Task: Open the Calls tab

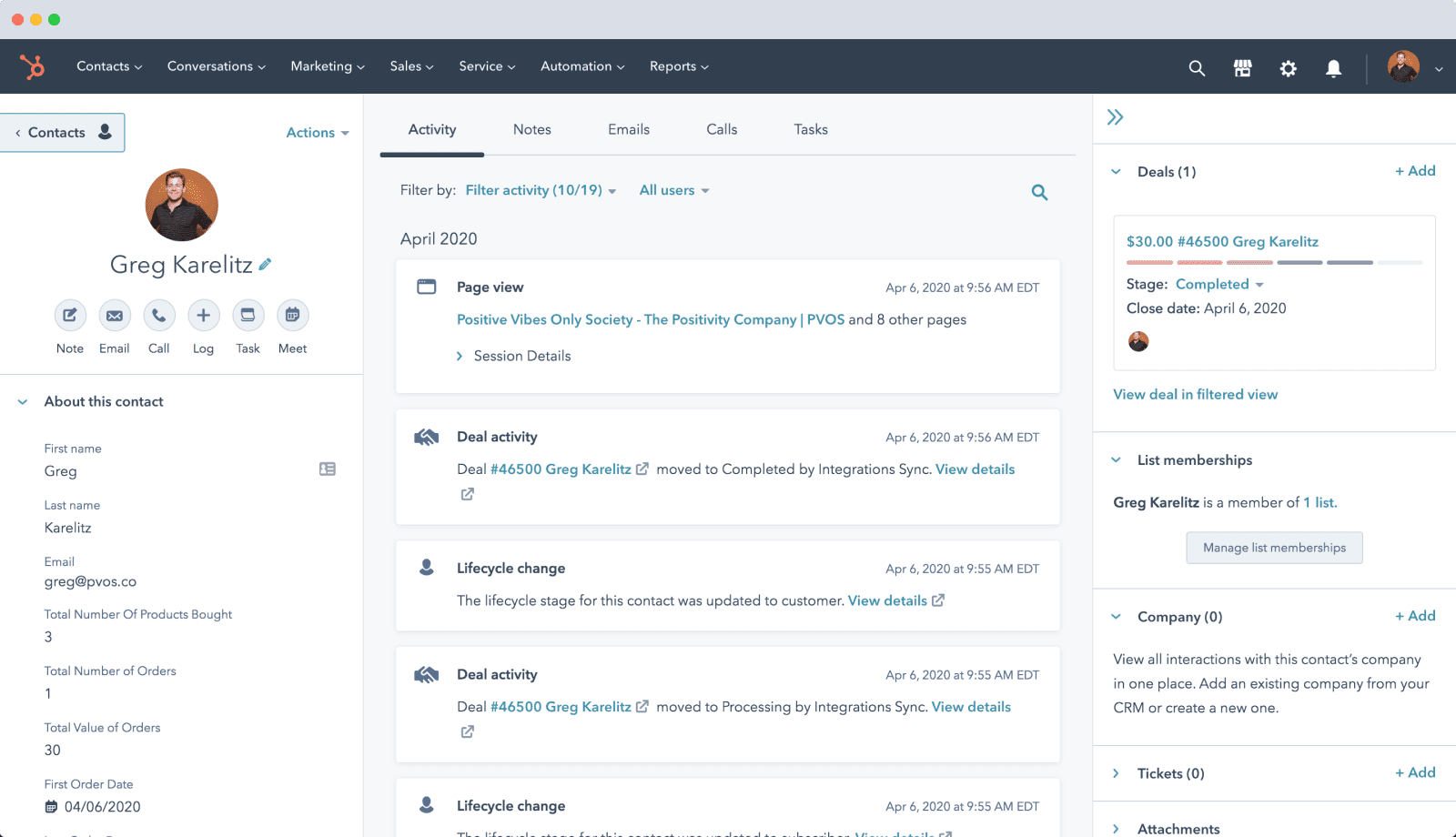Action: [721, 129]
